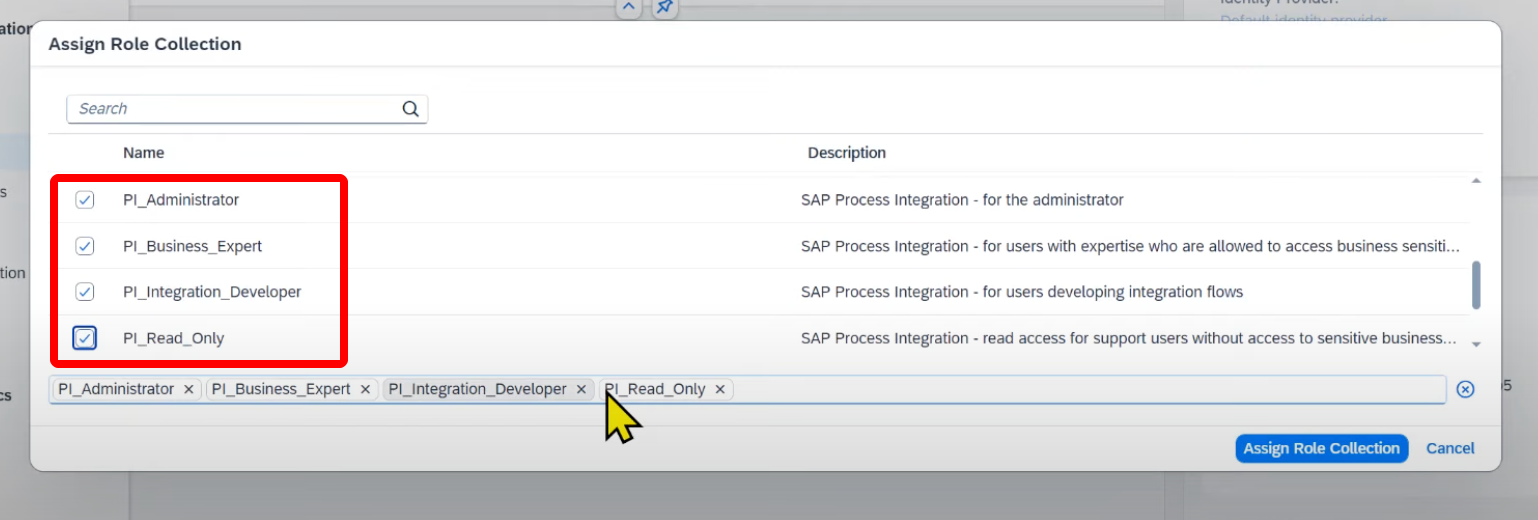Screen dimensions: 1538x520
Task: Select the PI_Integration_Developer role name
Action: point(212,292)
